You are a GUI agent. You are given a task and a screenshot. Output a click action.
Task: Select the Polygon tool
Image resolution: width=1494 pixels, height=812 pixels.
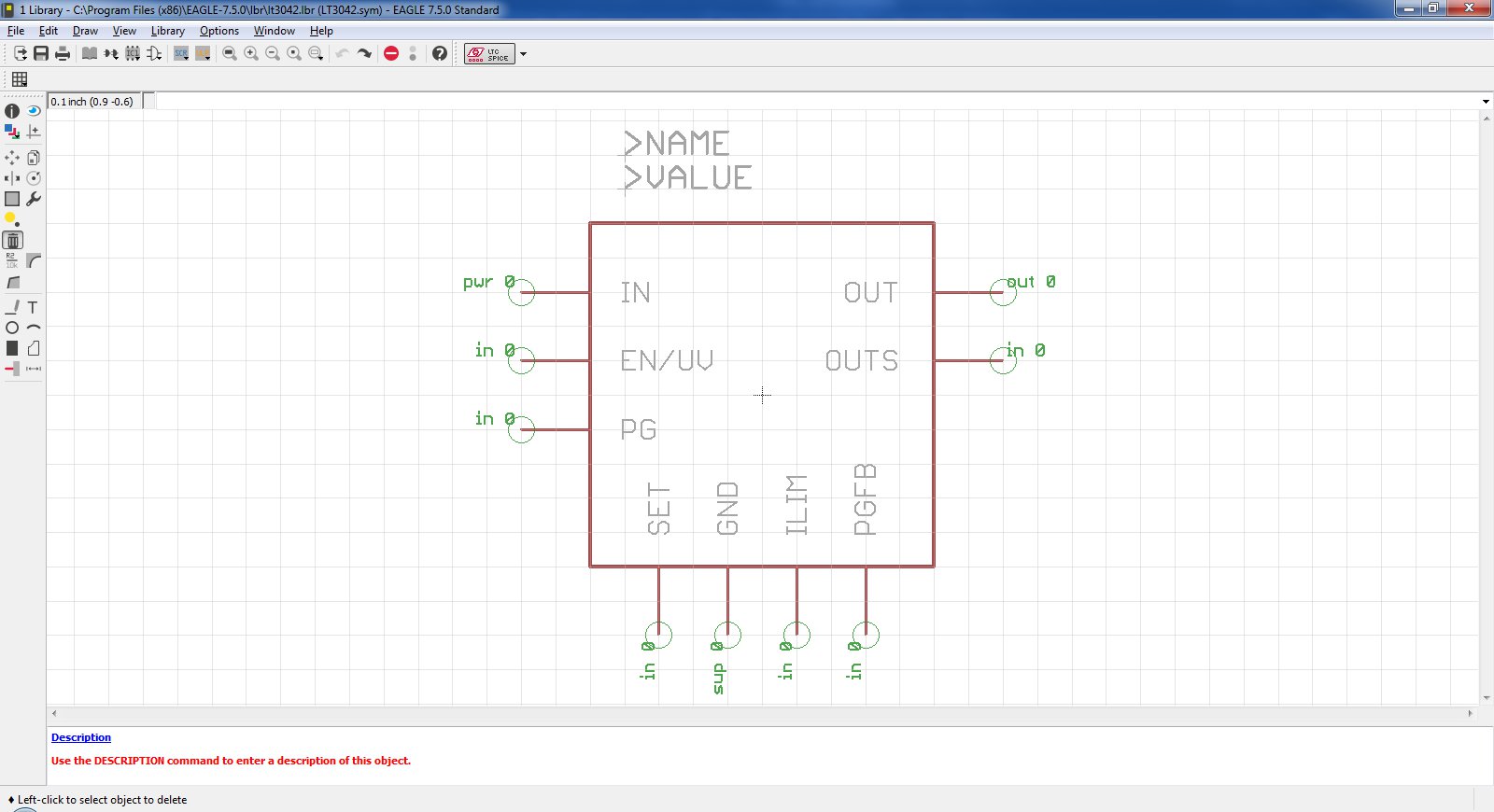34,348
